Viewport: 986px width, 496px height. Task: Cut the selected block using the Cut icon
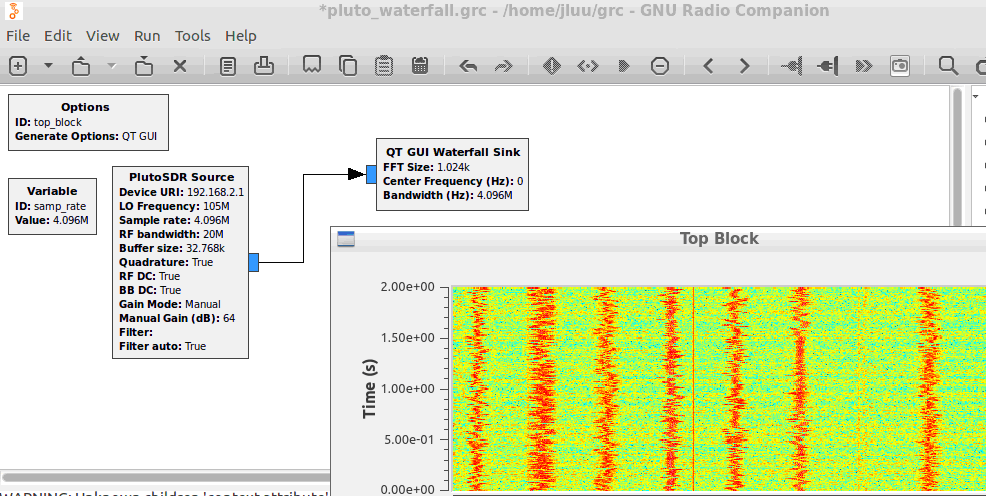click(312, 65)
